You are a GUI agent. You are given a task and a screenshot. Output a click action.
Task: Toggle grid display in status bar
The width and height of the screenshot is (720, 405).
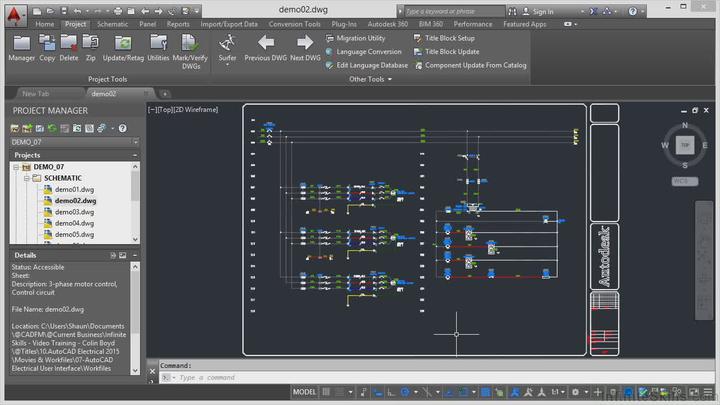(326, 392)
